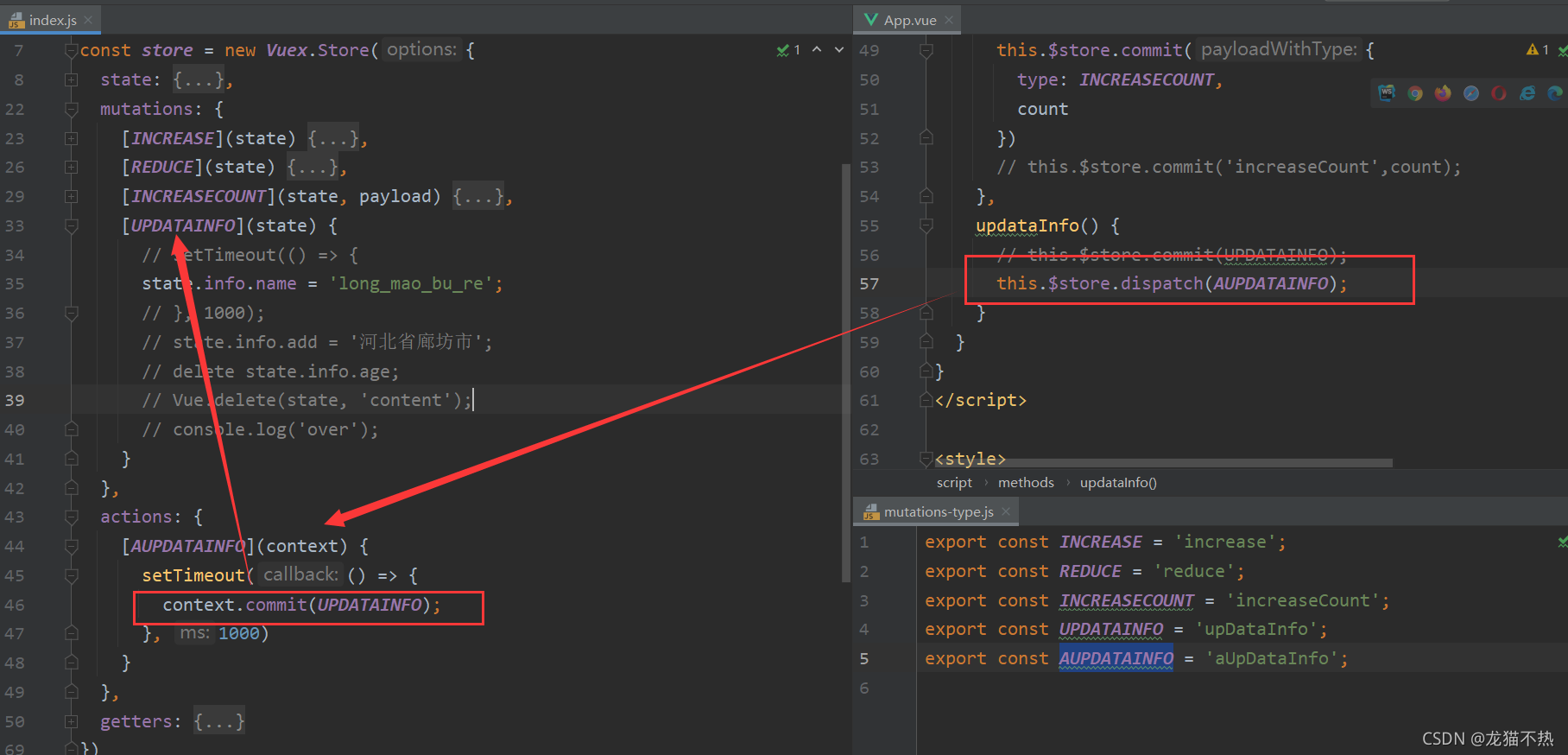Click the '</script>' closing tag in App.vue

click(x=981, y=400)
